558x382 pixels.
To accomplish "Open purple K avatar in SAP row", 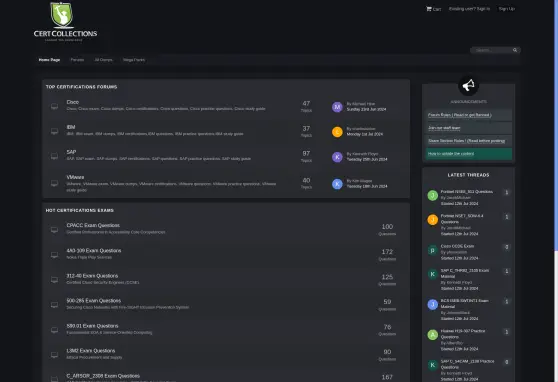I will pyautogui.click(x=337, y=157).
